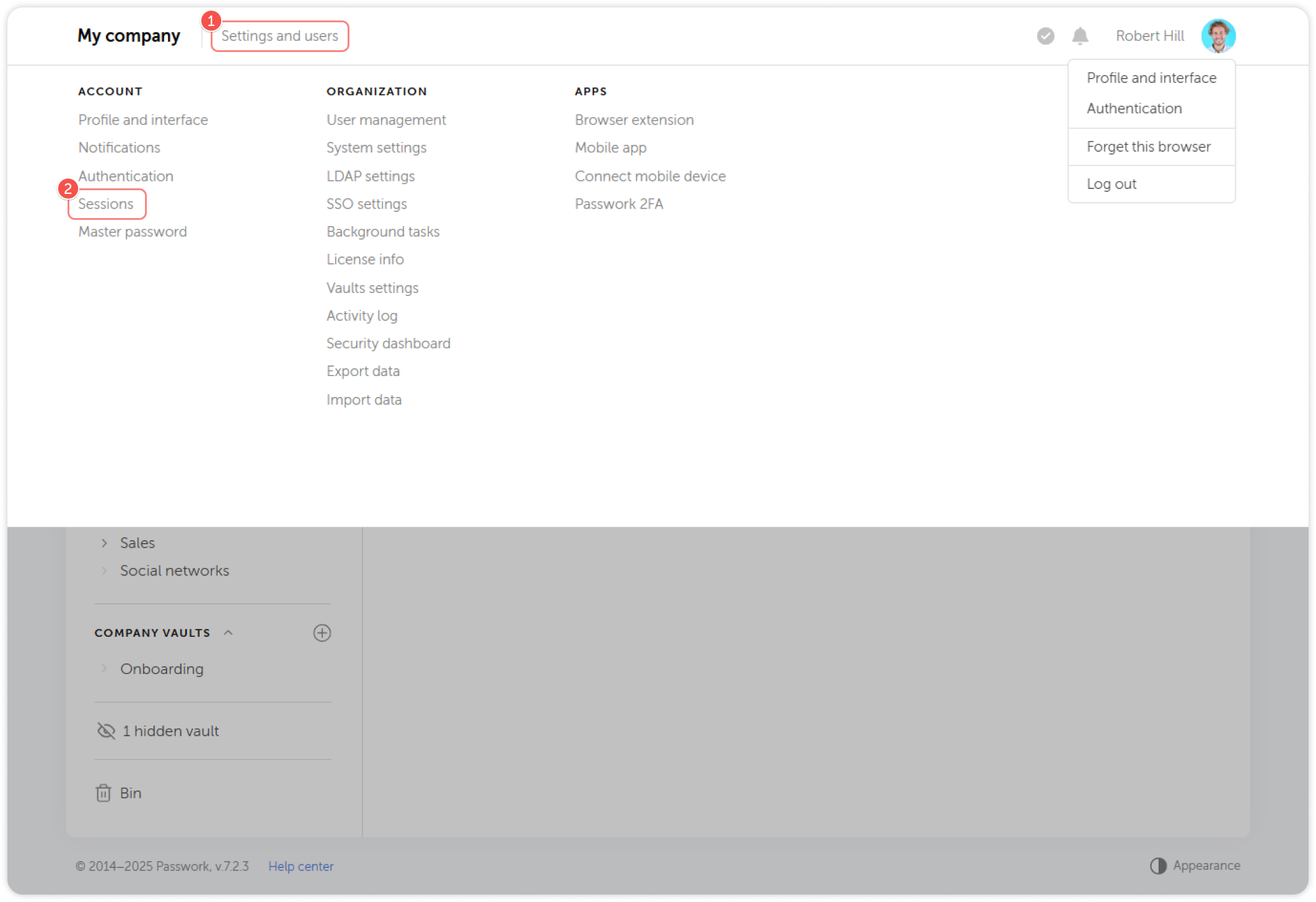
Task: Click the add company vault plus icon
Action: (322, 633)
